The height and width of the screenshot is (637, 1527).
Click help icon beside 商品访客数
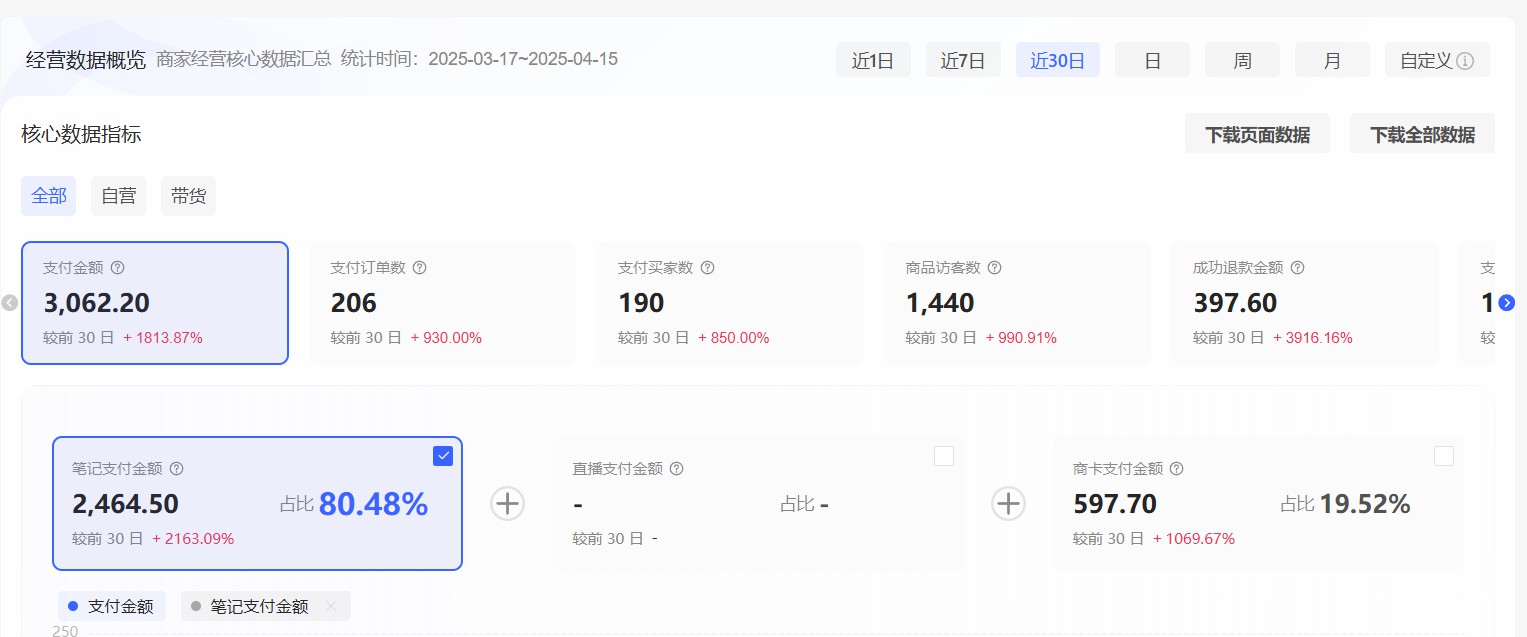[x=994, y=268]
